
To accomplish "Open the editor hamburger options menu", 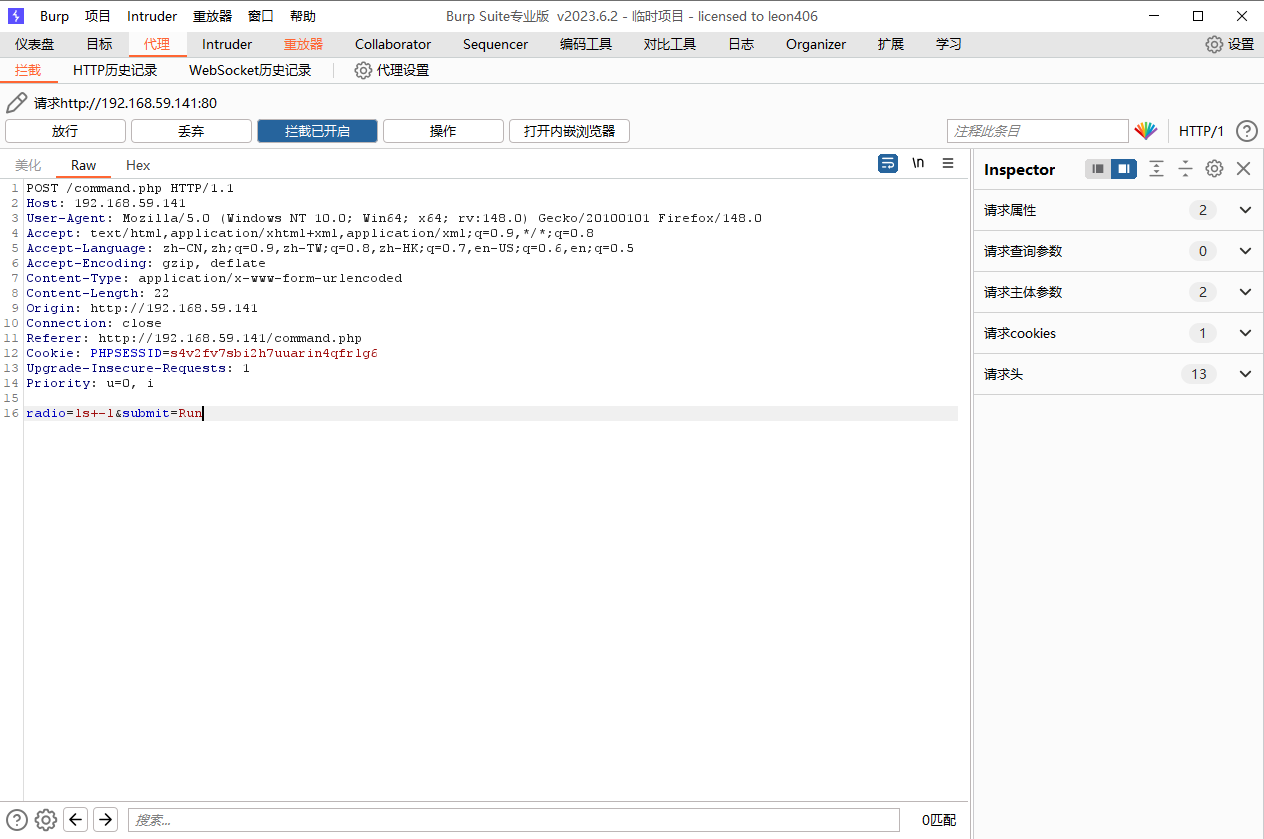I will coord(948,164).
